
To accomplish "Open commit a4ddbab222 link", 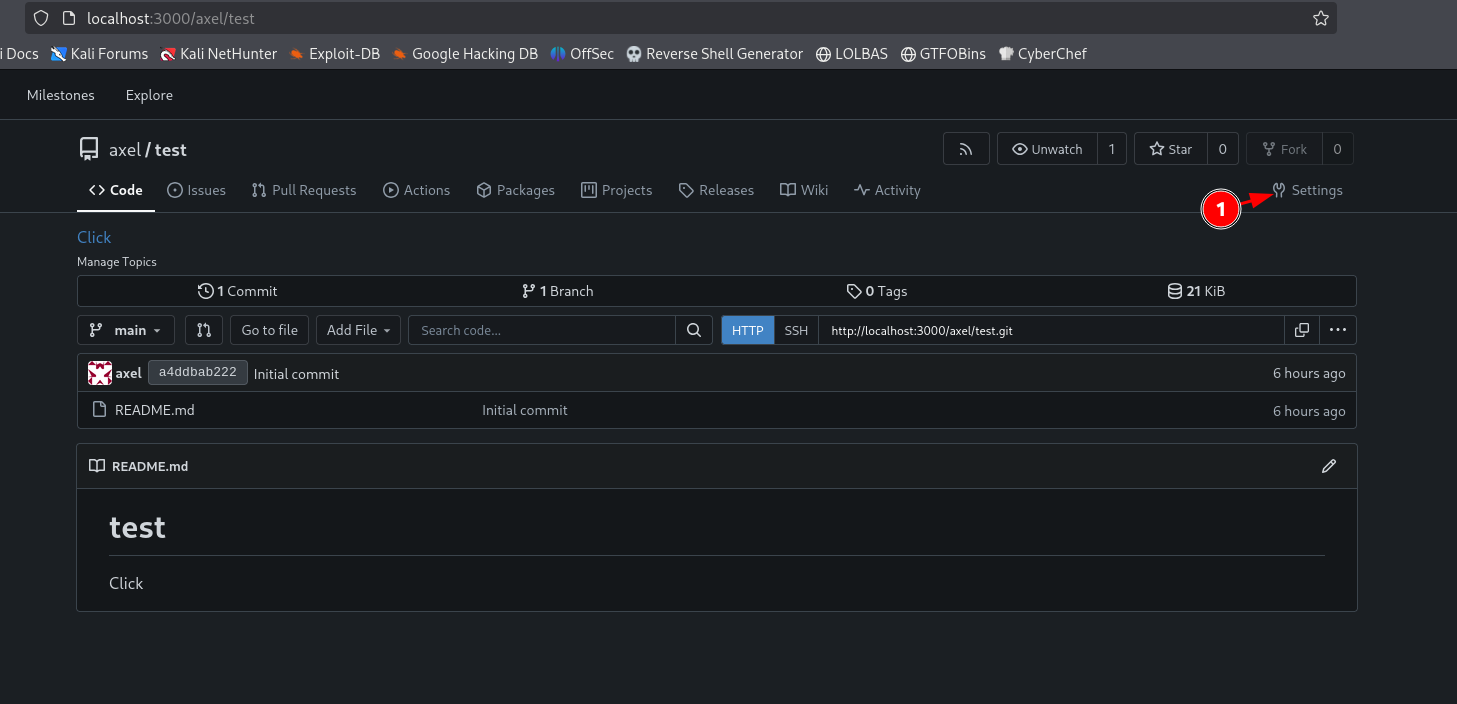I will [197, 372].
